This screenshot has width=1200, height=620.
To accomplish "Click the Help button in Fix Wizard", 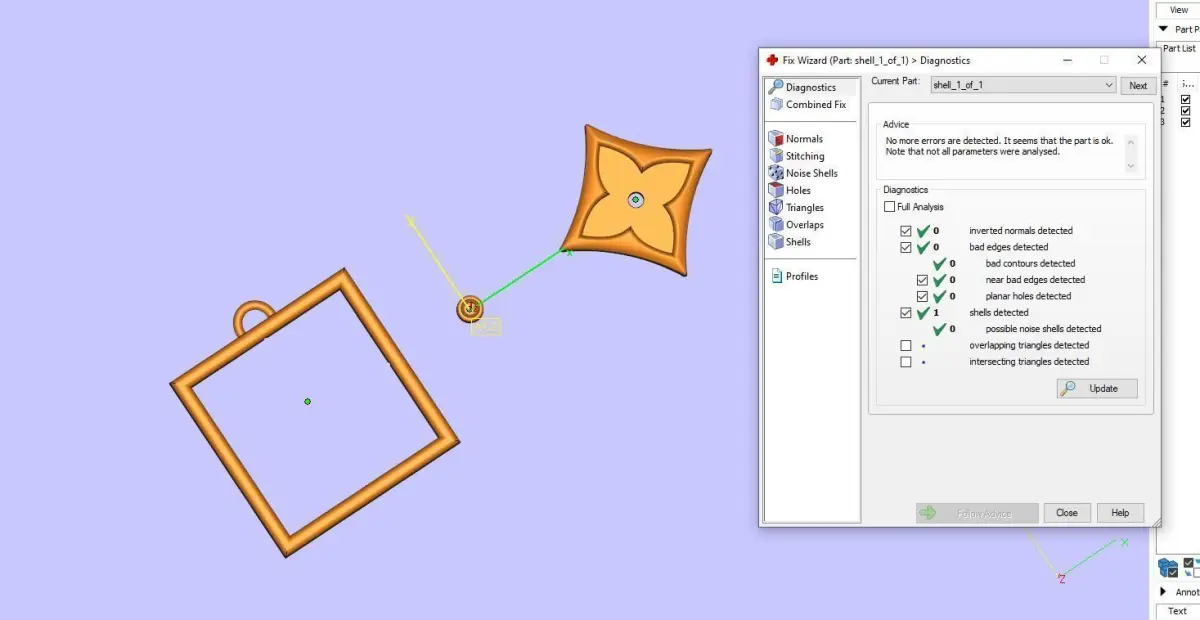I will point(1120,513).
